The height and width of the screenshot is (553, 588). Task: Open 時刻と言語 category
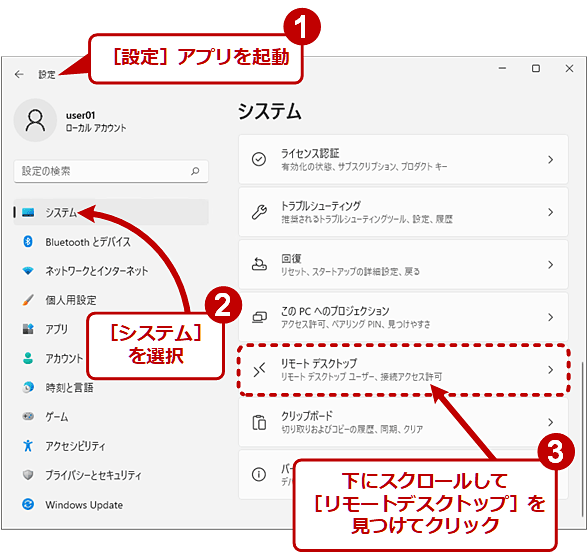[x=69, y=387]
